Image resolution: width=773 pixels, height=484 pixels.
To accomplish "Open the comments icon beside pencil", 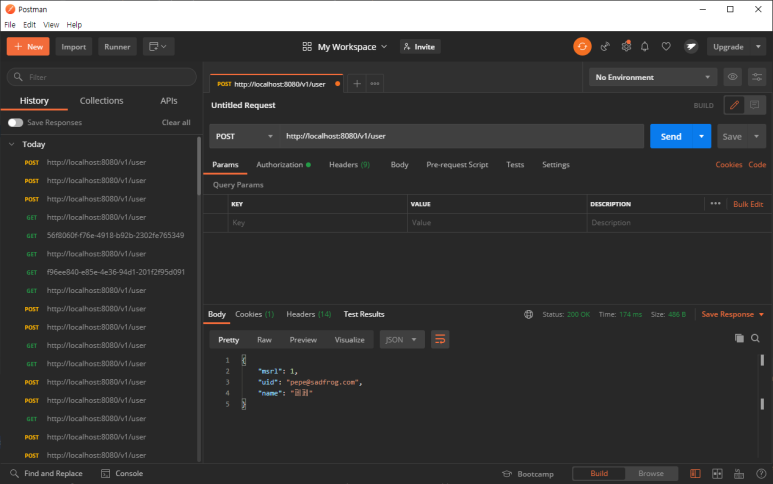I will point(754,105).
